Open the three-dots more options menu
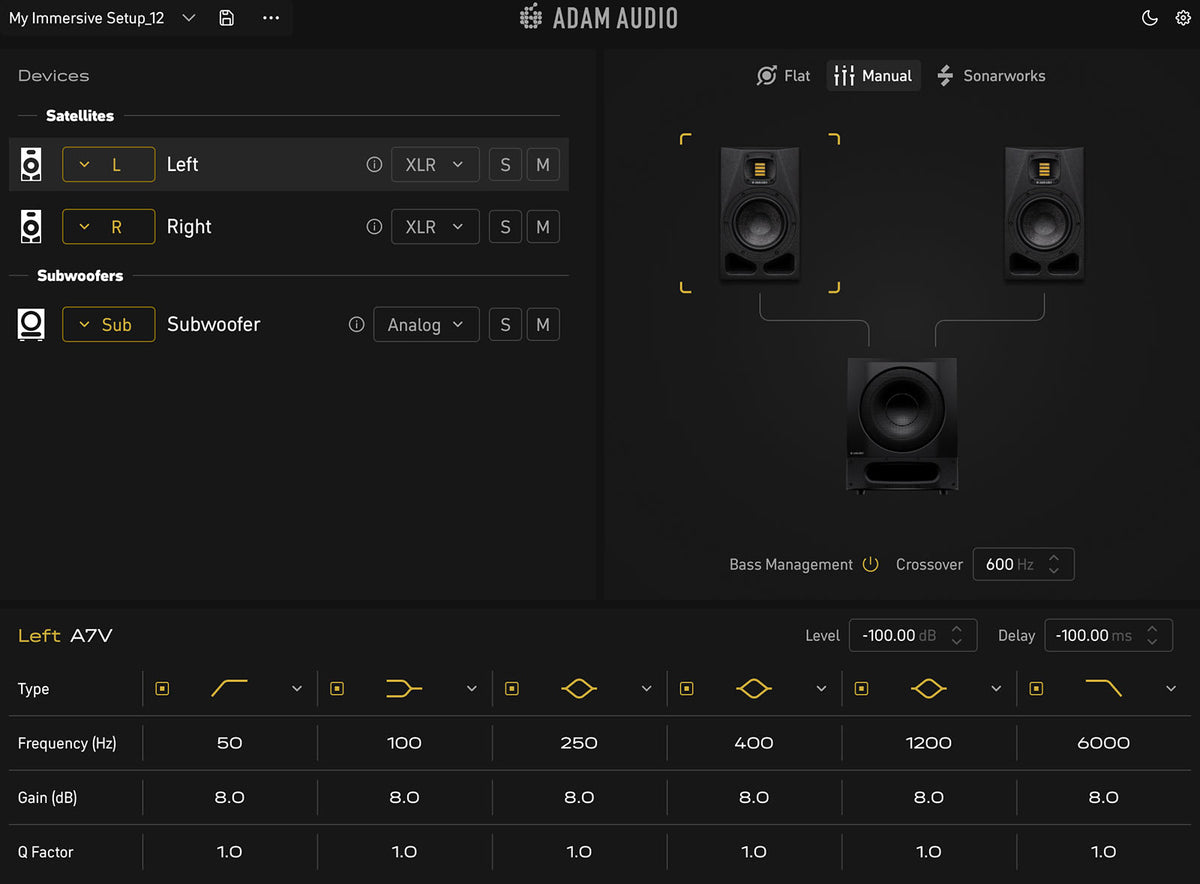 coord(271,18)
